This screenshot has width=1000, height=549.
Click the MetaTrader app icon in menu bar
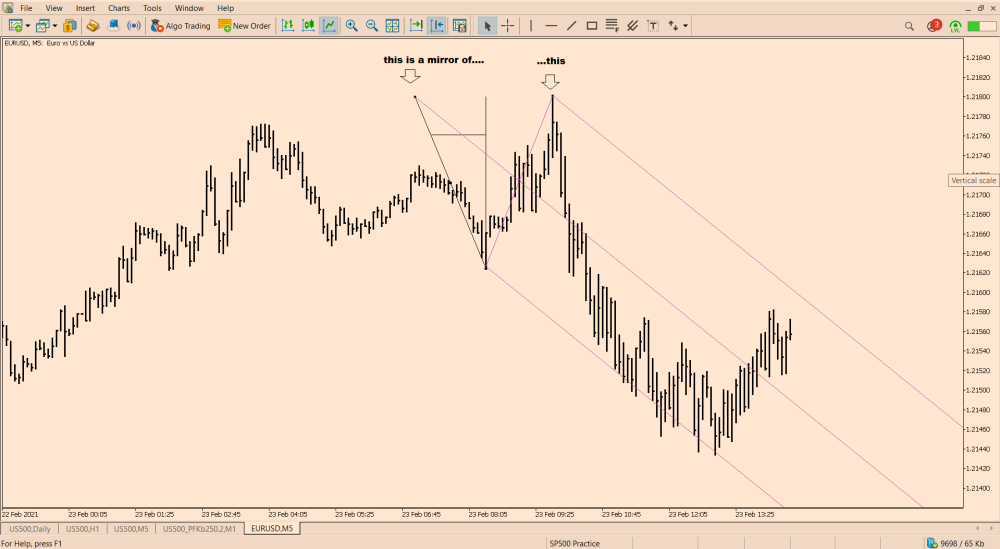point(8,8)
